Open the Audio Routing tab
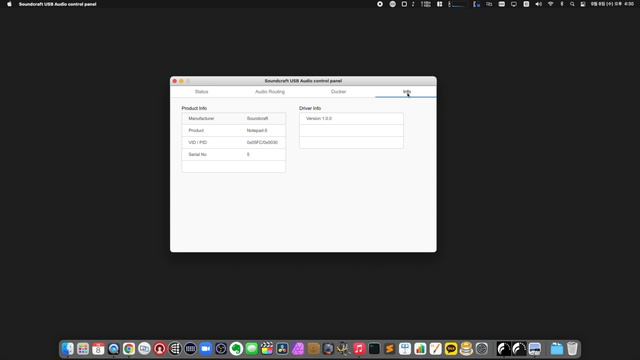 [270, 92]
